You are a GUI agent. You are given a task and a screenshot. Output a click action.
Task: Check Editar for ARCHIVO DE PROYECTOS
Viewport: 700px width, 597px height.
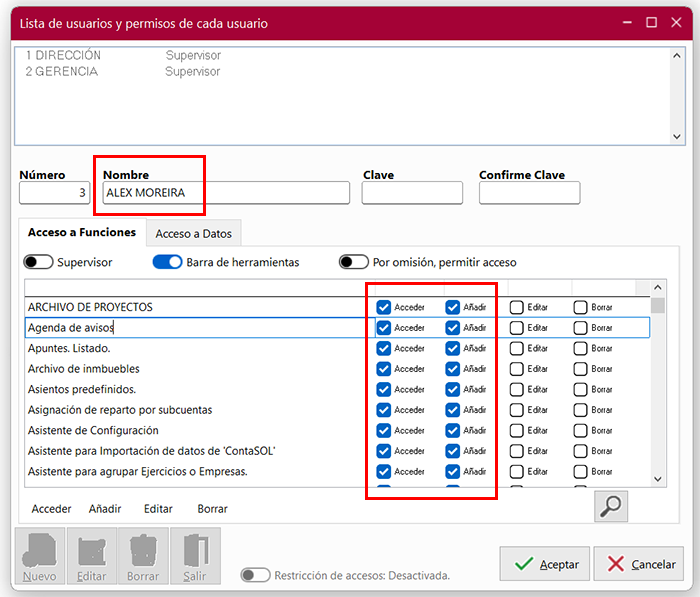coord(517,307)
